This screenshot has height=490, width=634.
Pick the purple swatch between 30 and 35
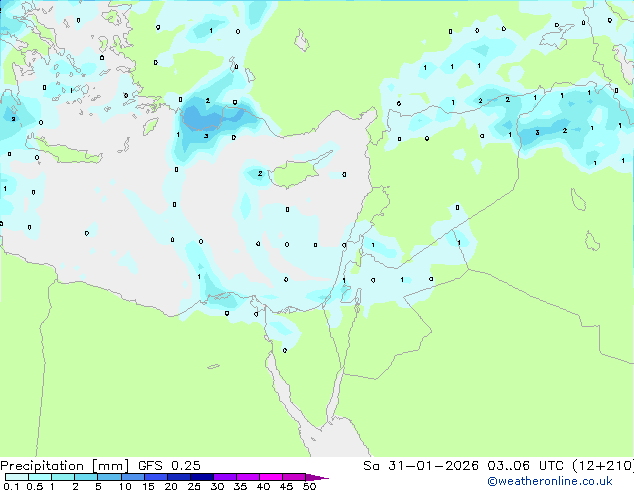(224, 477)
